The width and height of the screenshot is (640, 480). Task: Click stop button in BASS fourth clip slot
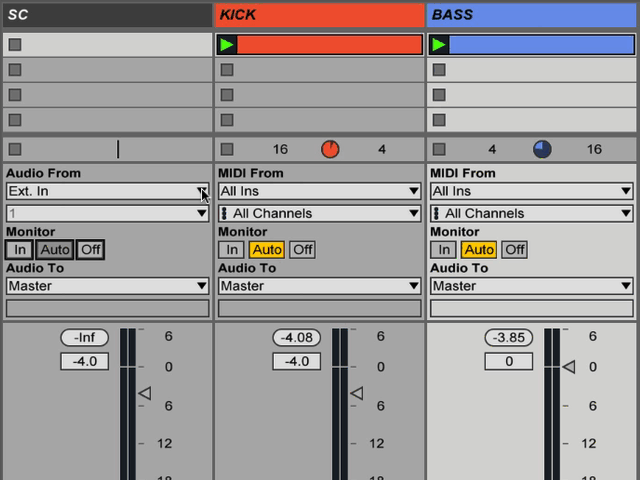pos(439,120)
